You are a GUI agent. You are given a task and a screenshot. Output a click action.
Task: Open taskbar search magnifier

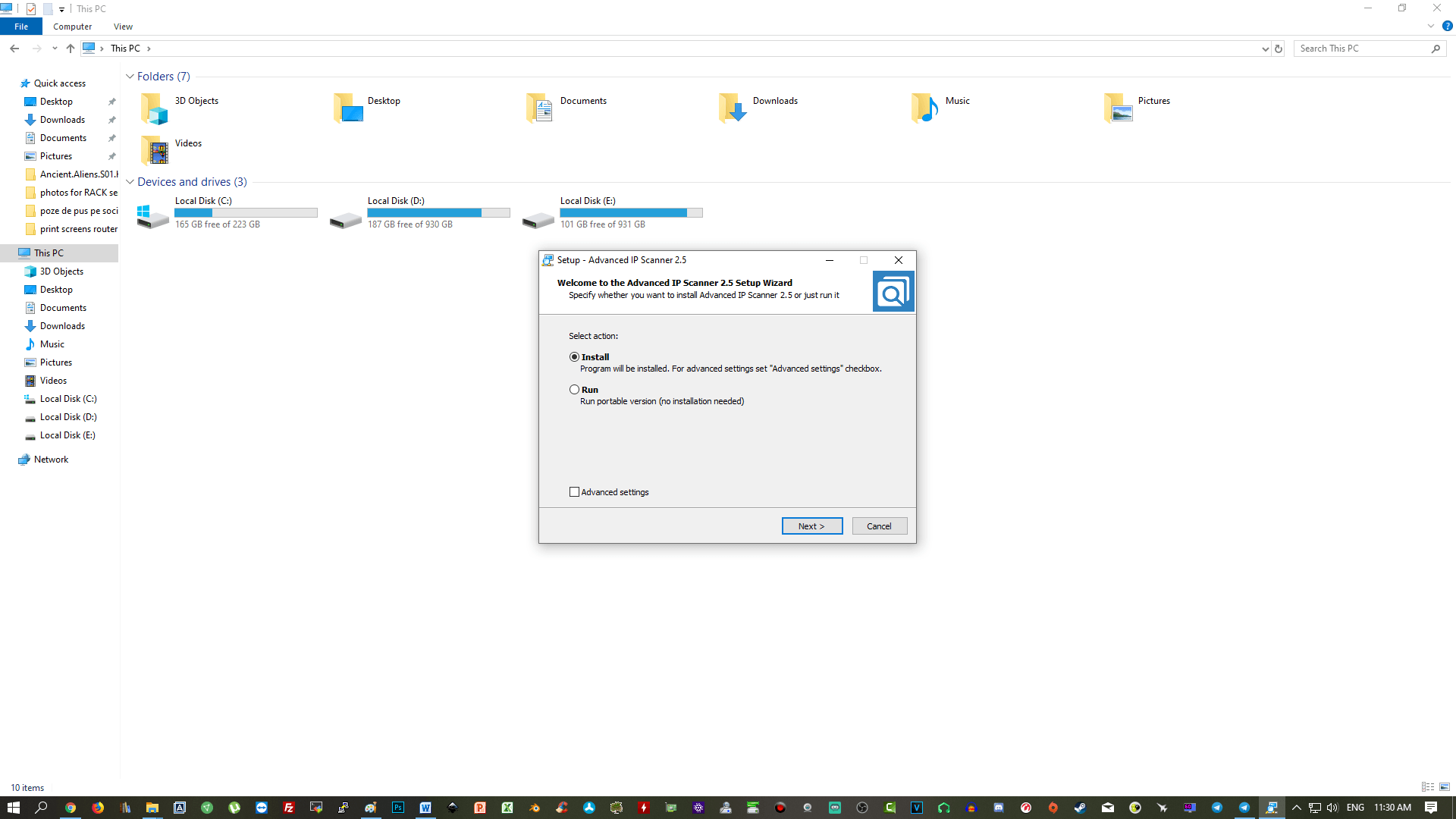(x=42, y=808)
